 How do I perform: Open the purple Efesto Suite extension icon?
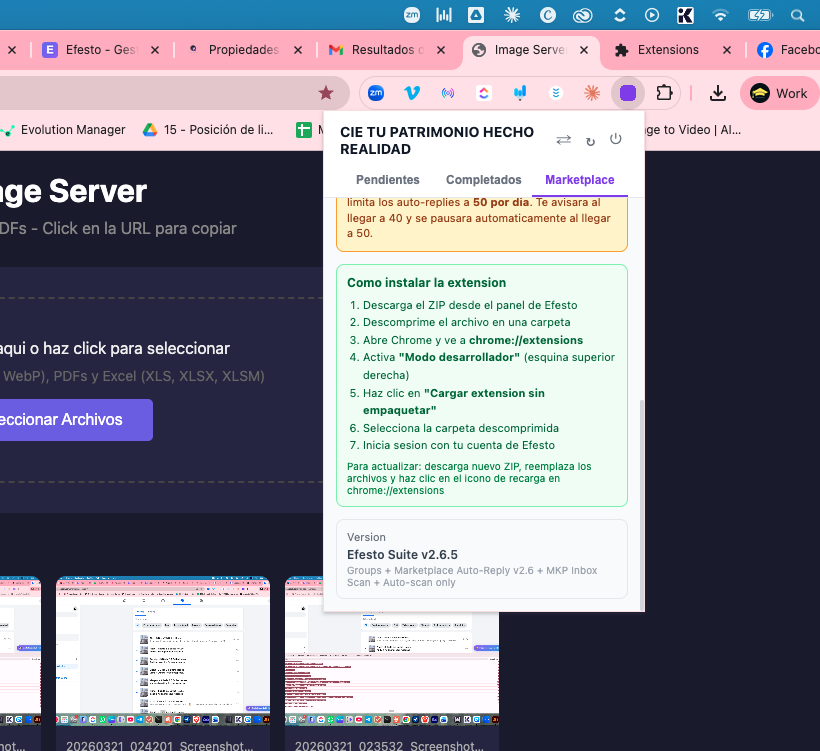pyautogui.click(x=628, y=93)
